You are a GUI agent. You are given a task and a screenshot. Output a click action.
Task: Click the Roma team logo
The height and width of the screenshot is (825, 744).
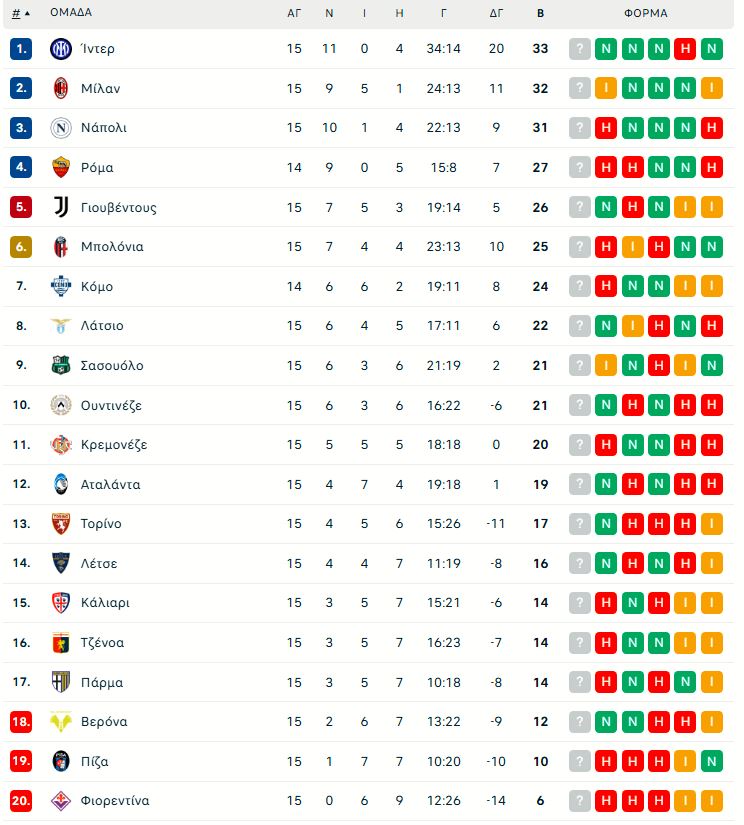[x=61, y=167]
